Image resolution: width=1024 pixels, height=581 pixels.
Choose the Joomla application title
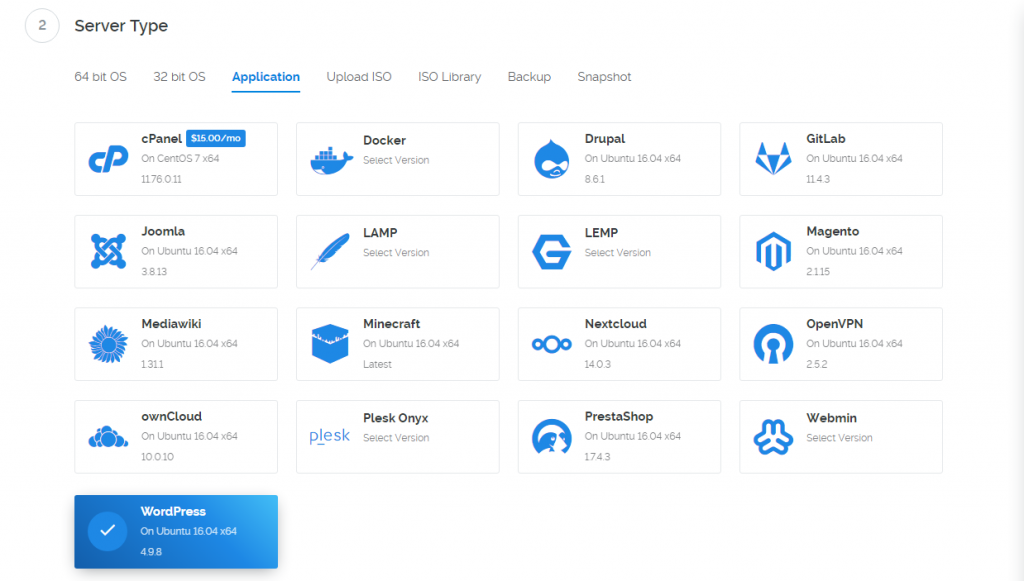pos(163,232)
